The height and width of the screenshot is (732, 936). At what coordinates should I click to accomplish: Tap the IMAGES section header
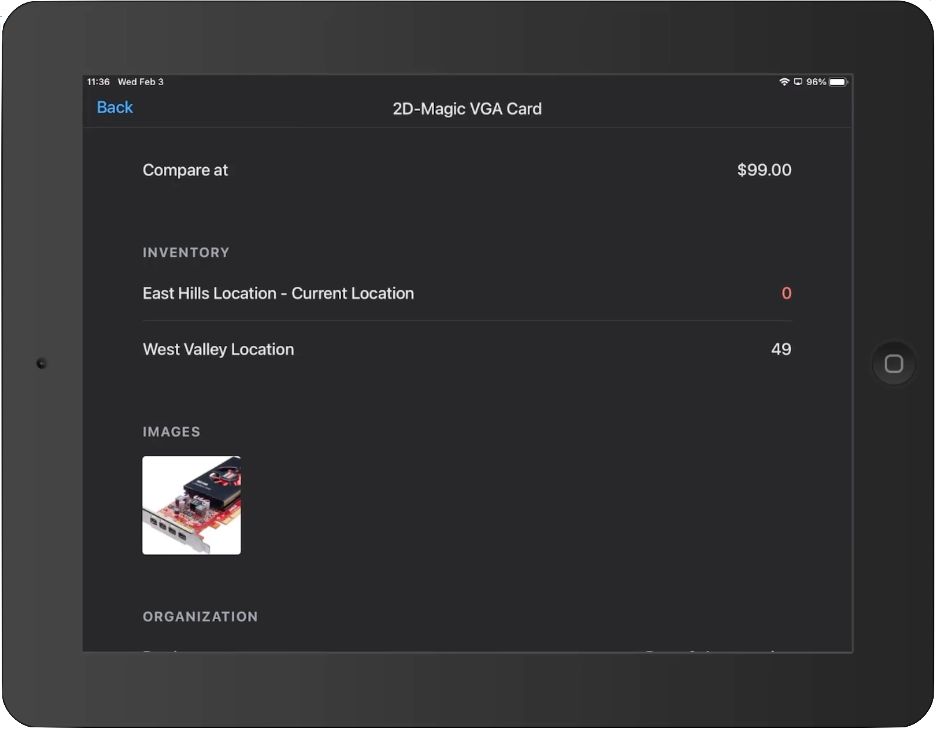click(x=171, y=432)
